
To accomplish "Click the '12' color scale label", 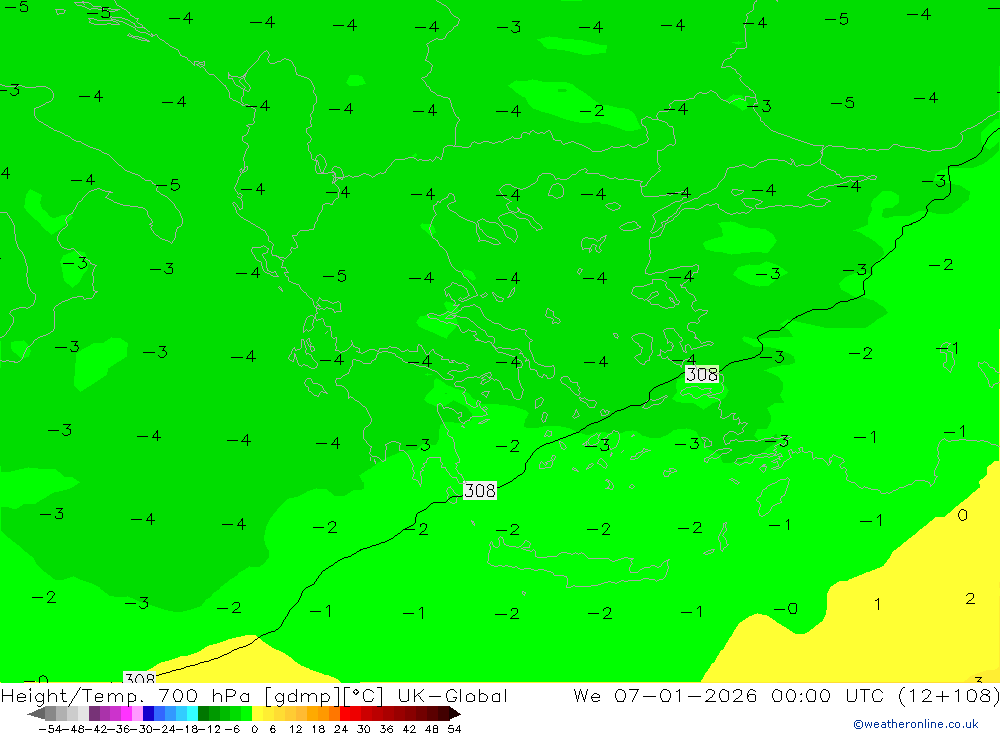I will tap(296, 729).
